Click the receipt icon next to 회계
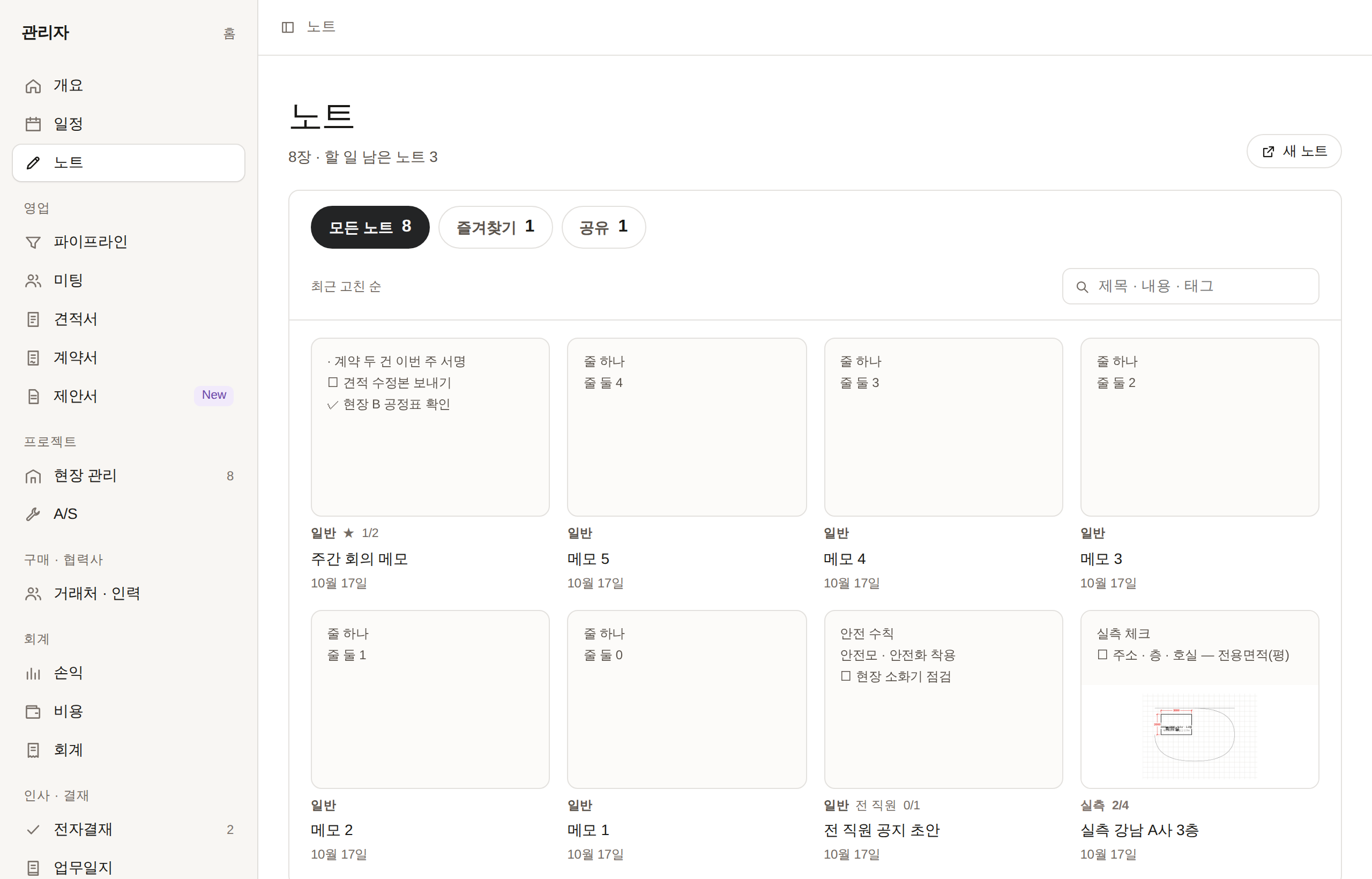The image size is (1372, 879). point(33,750)
